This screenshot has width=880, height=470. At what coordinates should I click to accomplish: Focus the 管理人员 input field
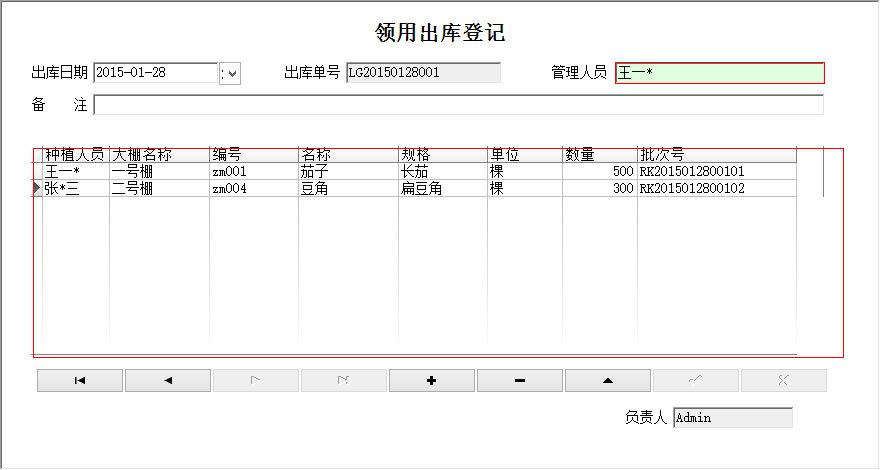(x=720, y=73)
